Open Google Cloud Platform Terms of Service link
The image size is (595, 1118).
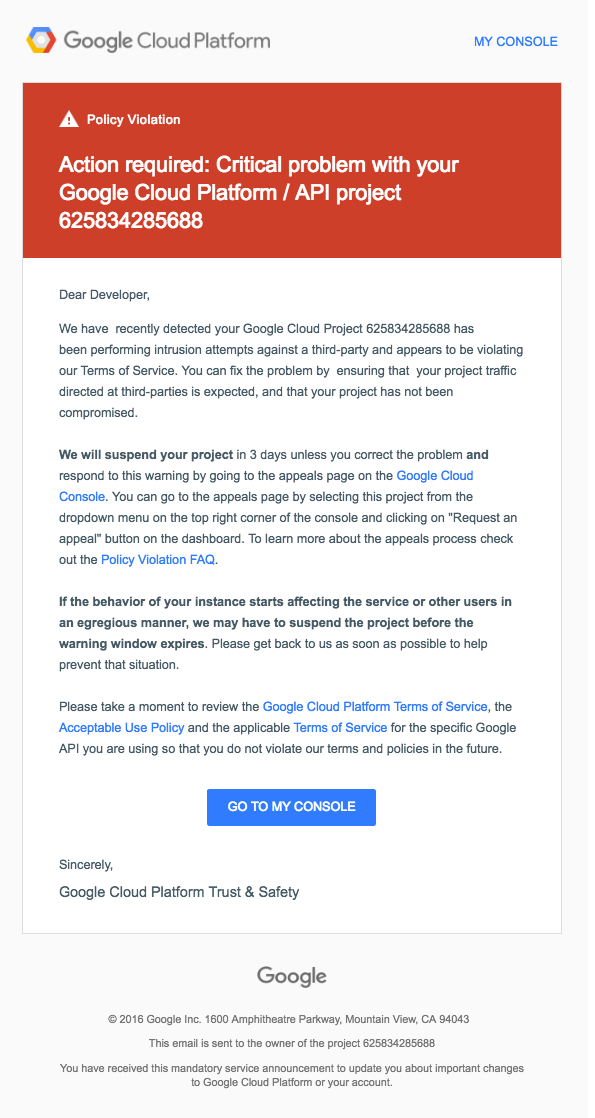click(375, 707)
